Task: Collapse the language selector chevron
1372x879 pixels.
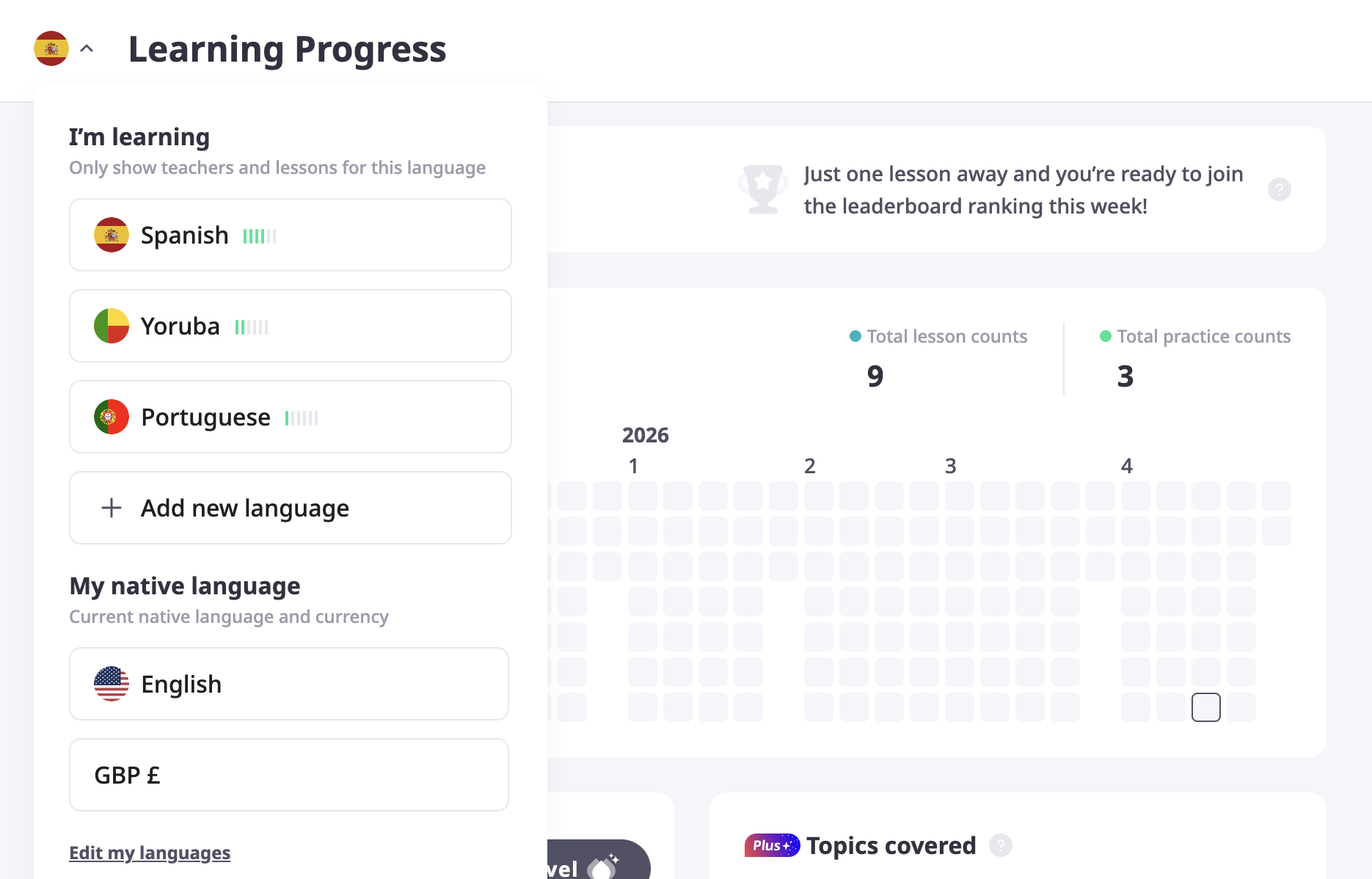Action: coord(87,48)
